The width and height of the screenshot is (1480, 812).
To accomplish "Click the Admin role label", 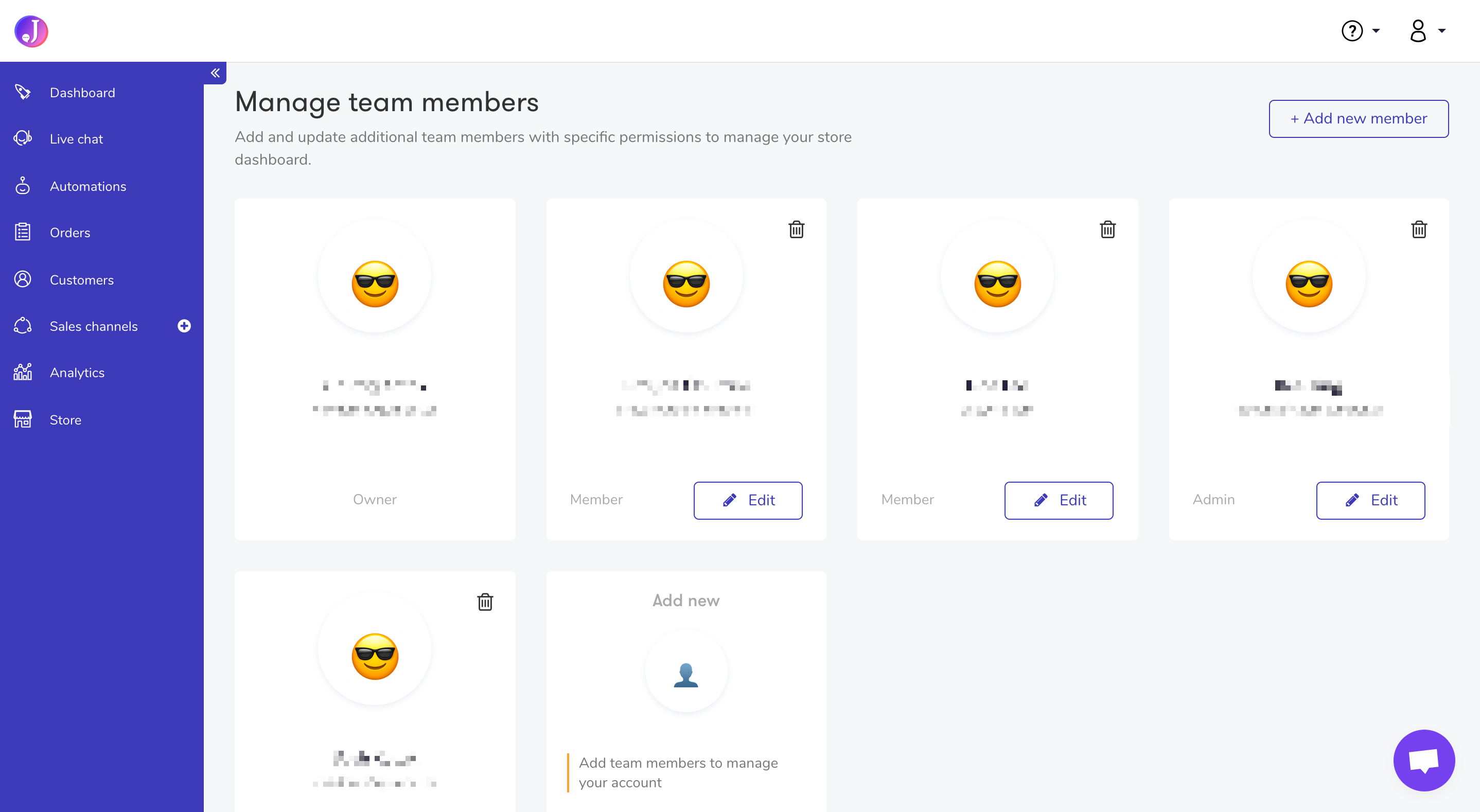I will (1213, 500).
